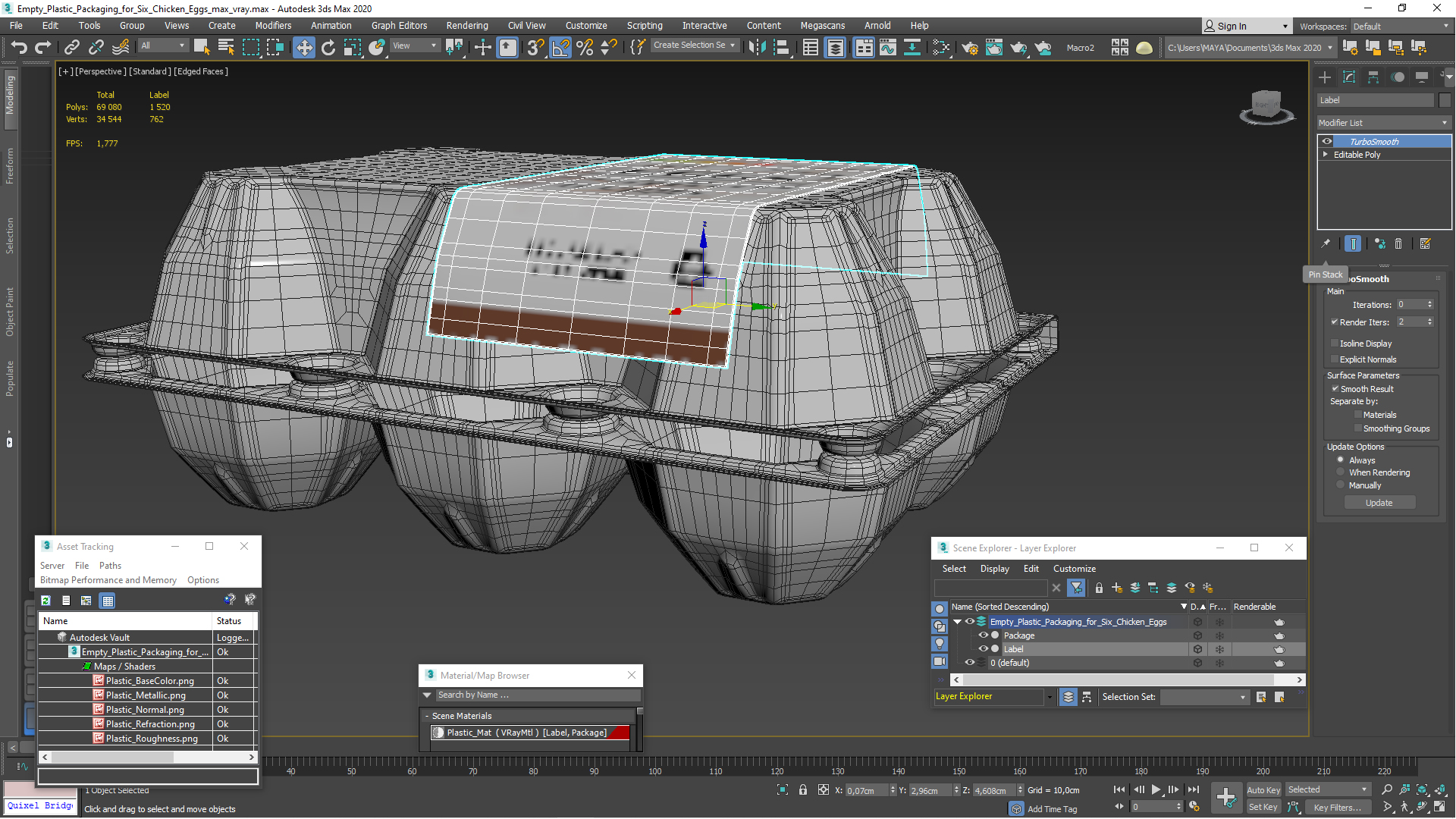Select the Select and Move tool
Screen dimensions: 1456x819
(x=303, y=47)
